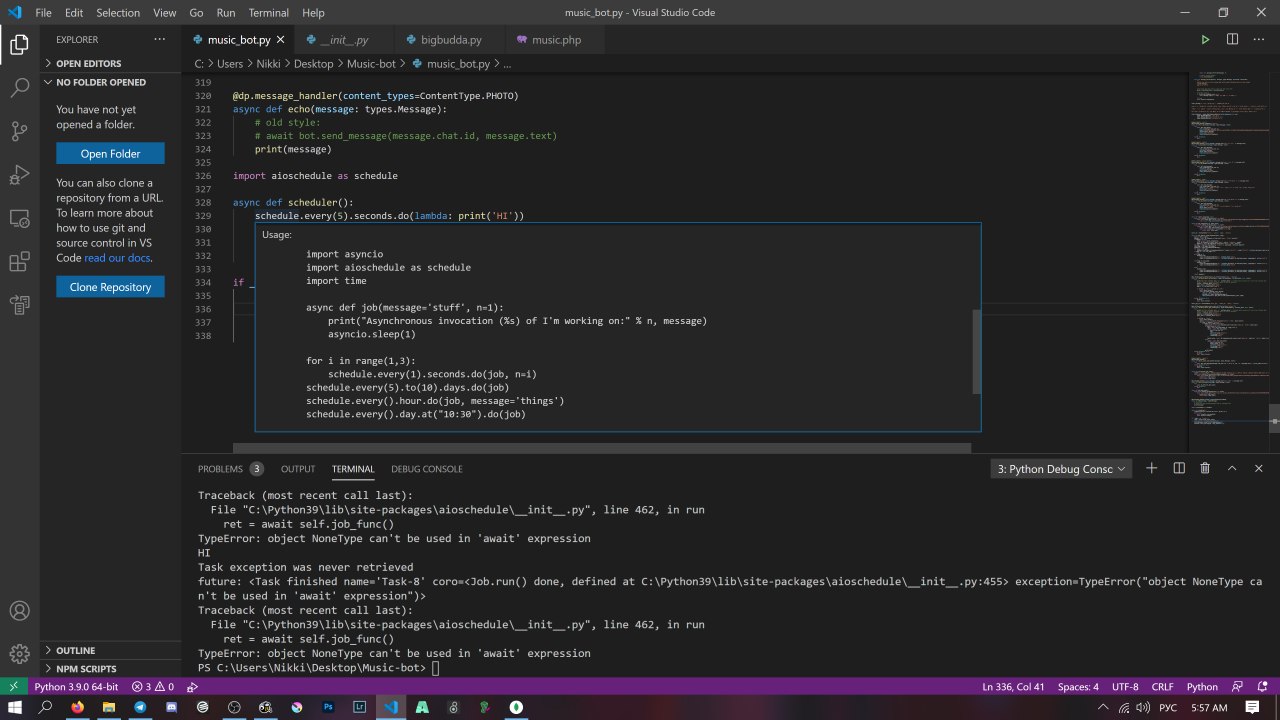The width and height of the screenshot is (1280, 720).
Task: Open Firefox from the taskbar
Action: pyautogui.click(x=77, y=707)
